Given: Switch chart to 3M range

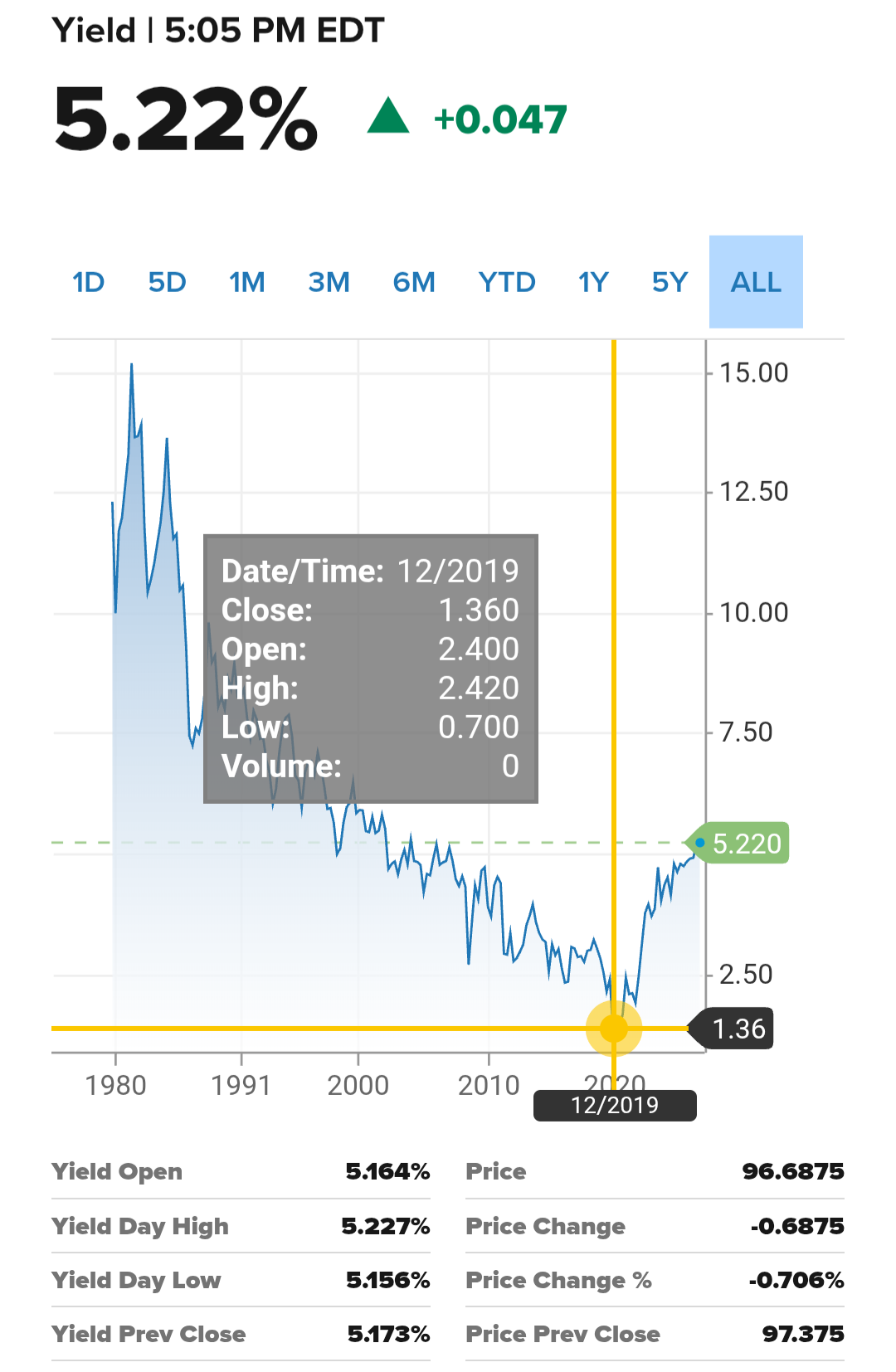Looking at the screenshot, I should pos(329,282).
